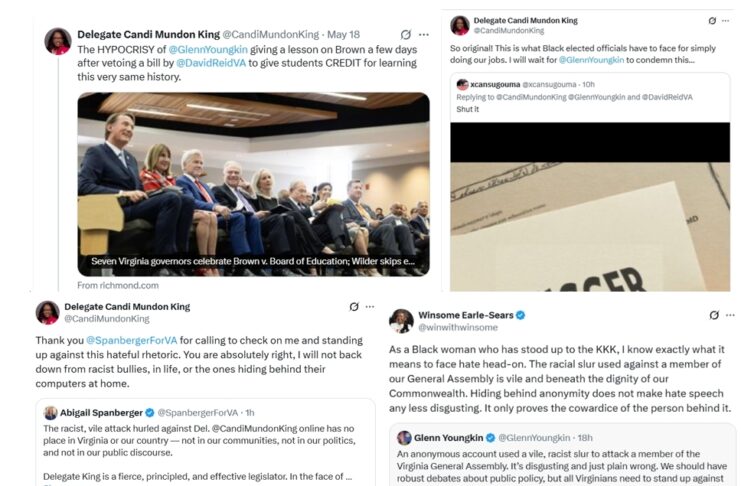Click the Grok icon on Winsome Earle-Sears' tweet
The image size is (741, 486).
click(x=714, y=315)
